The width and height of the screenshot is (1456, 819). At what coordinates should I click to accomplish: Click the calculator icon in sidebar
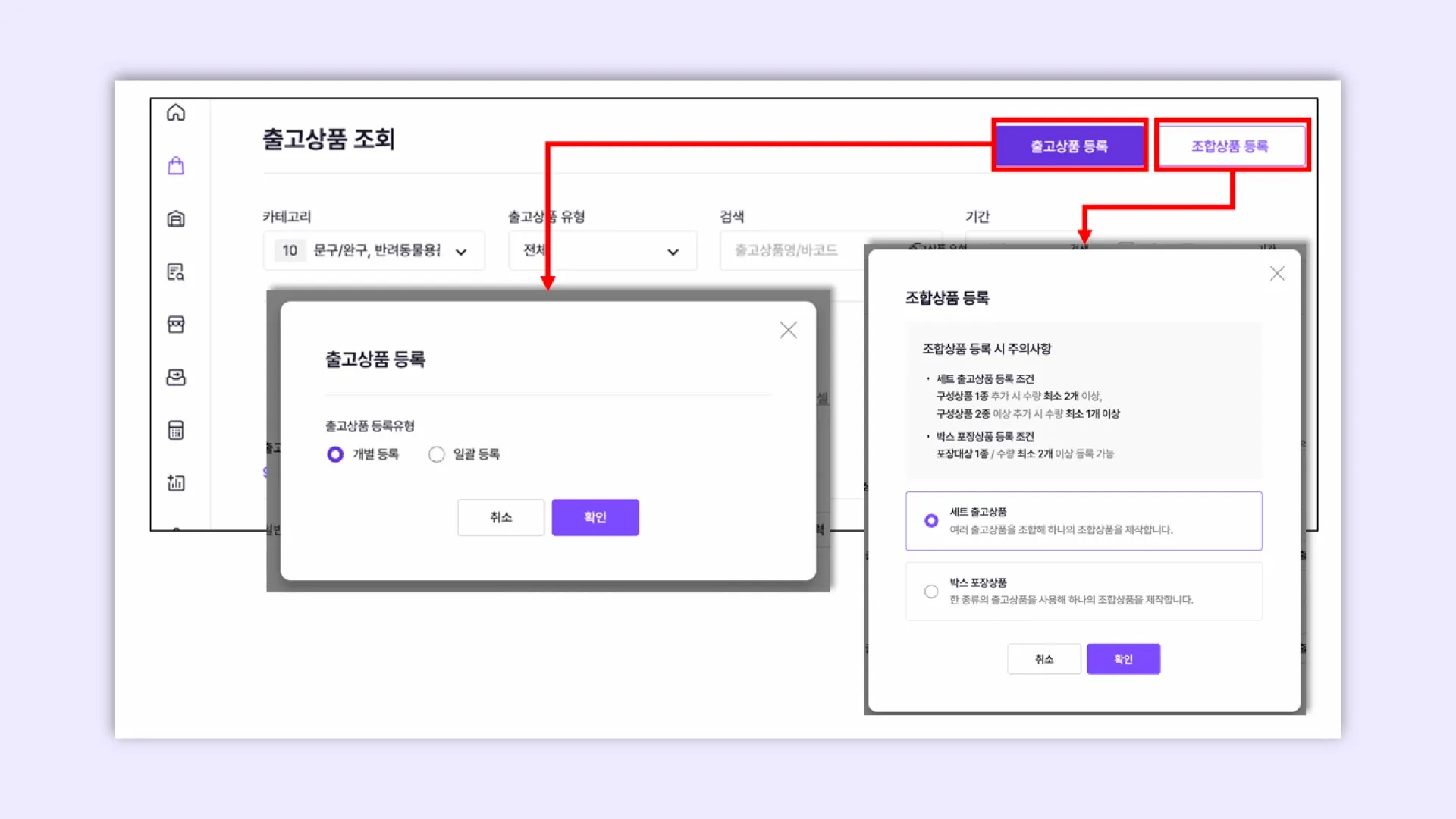point(176,431)
